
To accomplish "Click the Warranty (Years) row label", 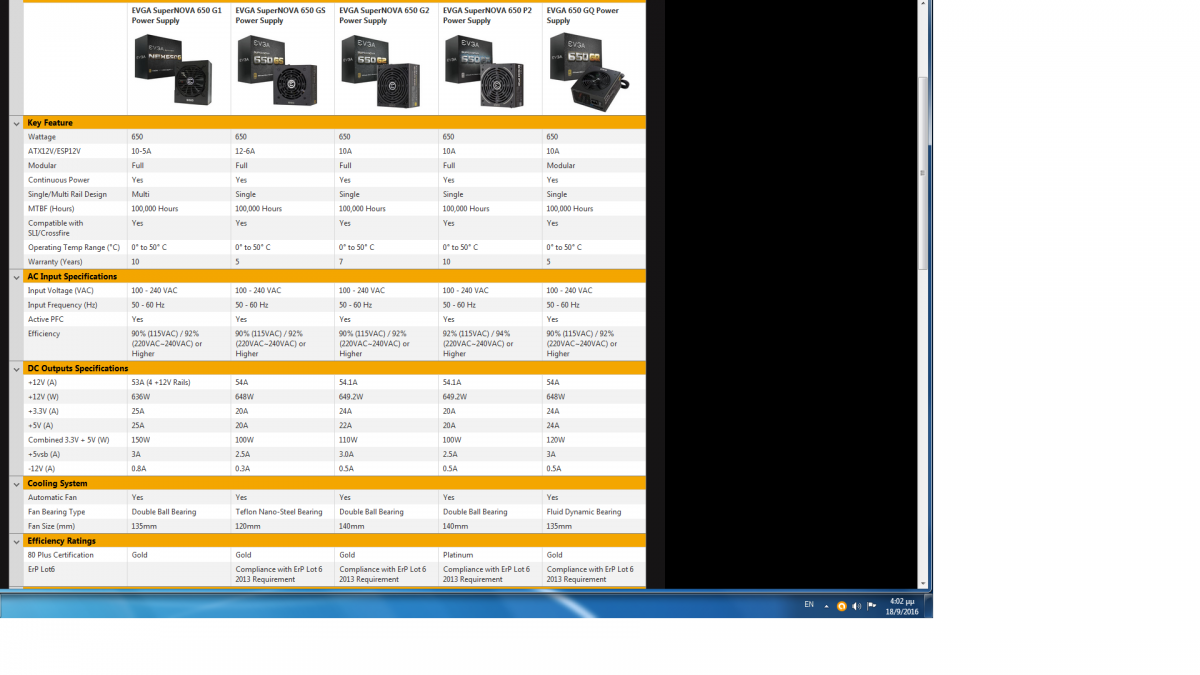I will pos(56,262).
